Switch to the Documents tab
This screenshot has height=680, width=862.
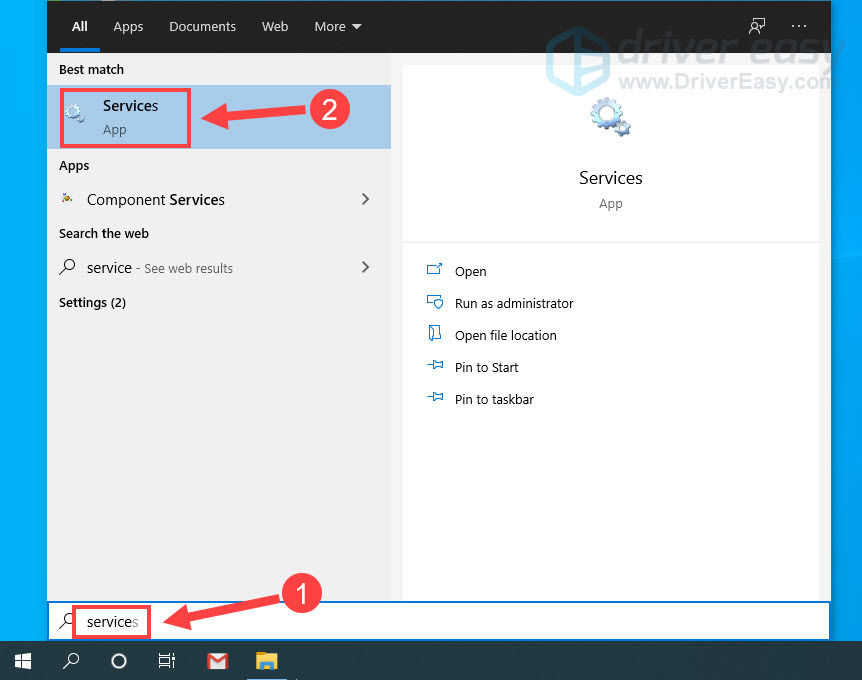coord(202,27)
